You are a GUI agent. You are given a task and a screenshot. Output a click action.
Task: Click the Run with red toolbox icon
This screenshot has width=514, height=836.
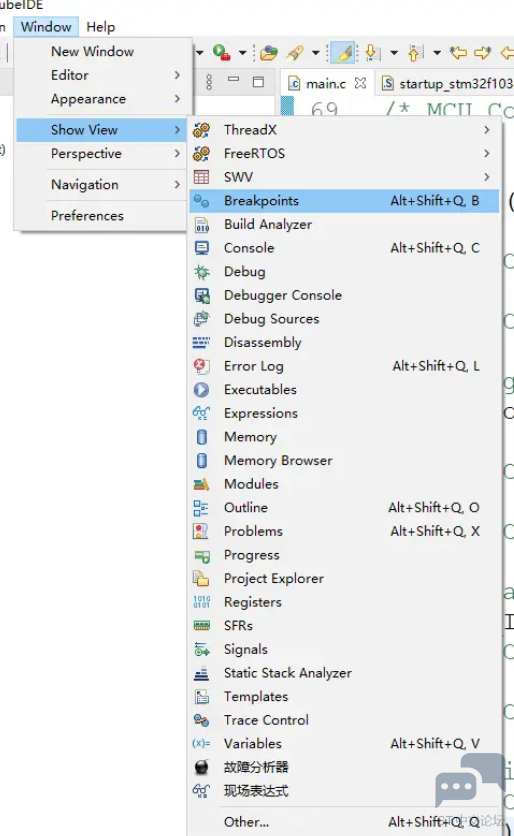(221, 52)
